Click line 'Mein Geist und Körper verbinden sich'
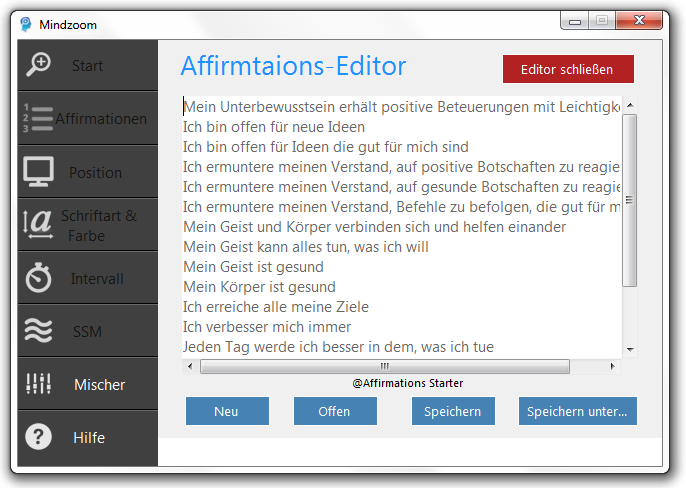This screenshot has width=686, height=488. pos(374,227)
